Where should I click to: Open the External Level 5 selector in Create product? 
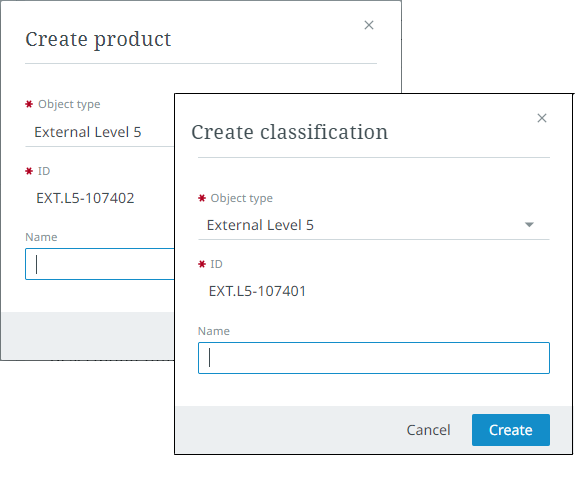pyautogui.click(x=100, y=132)
